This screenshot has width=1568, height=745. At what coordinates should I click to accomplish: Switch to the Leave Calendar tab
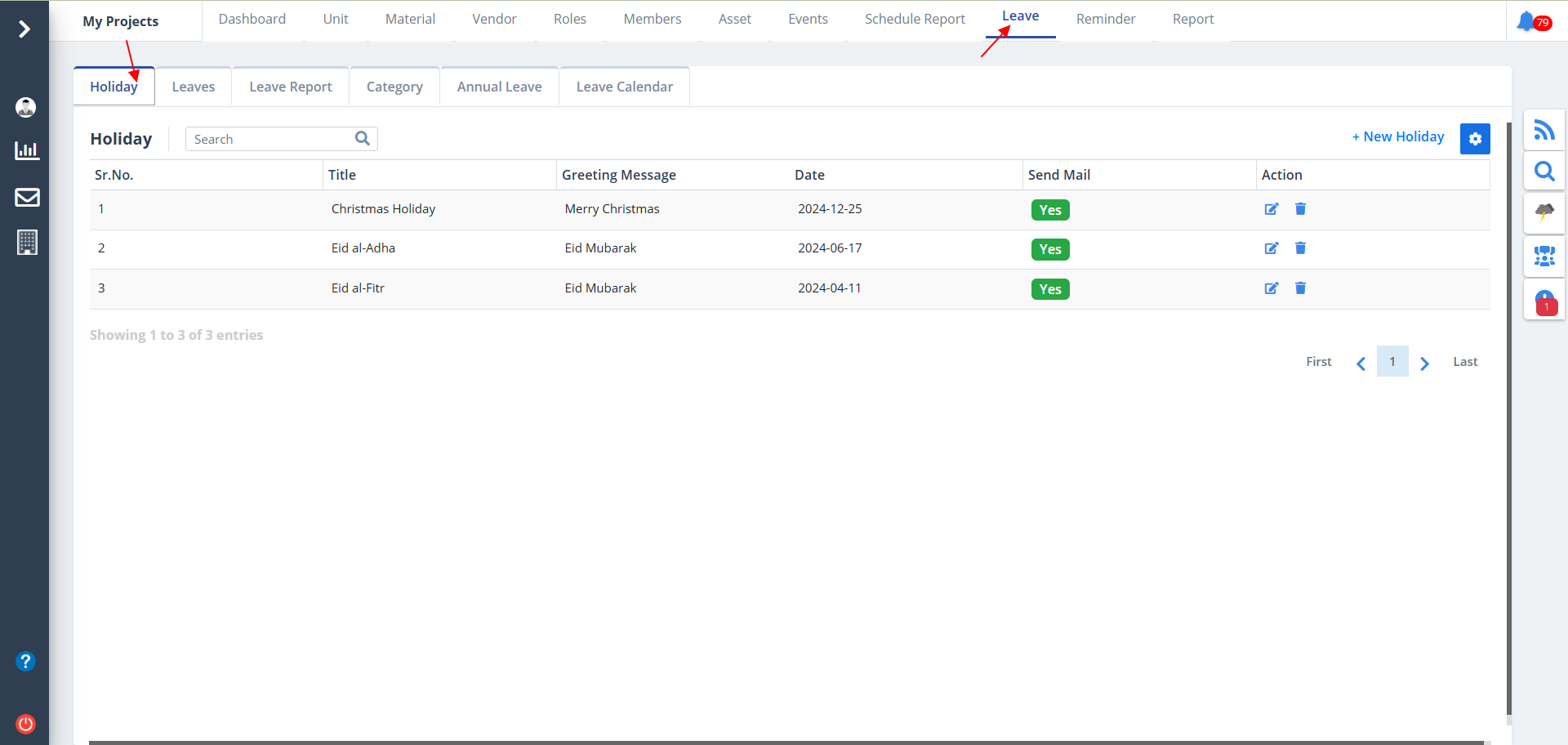(x=624, y=87)
